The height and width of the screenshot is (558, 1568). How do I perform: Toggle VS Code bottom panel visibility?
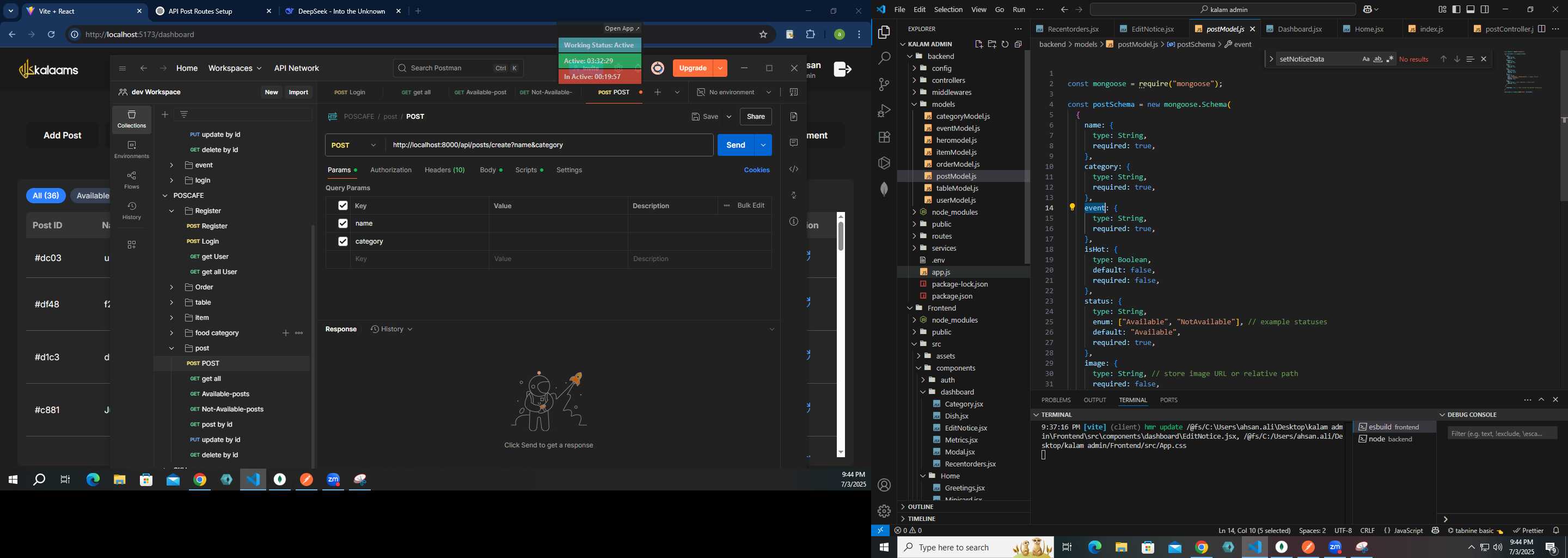1471,10
